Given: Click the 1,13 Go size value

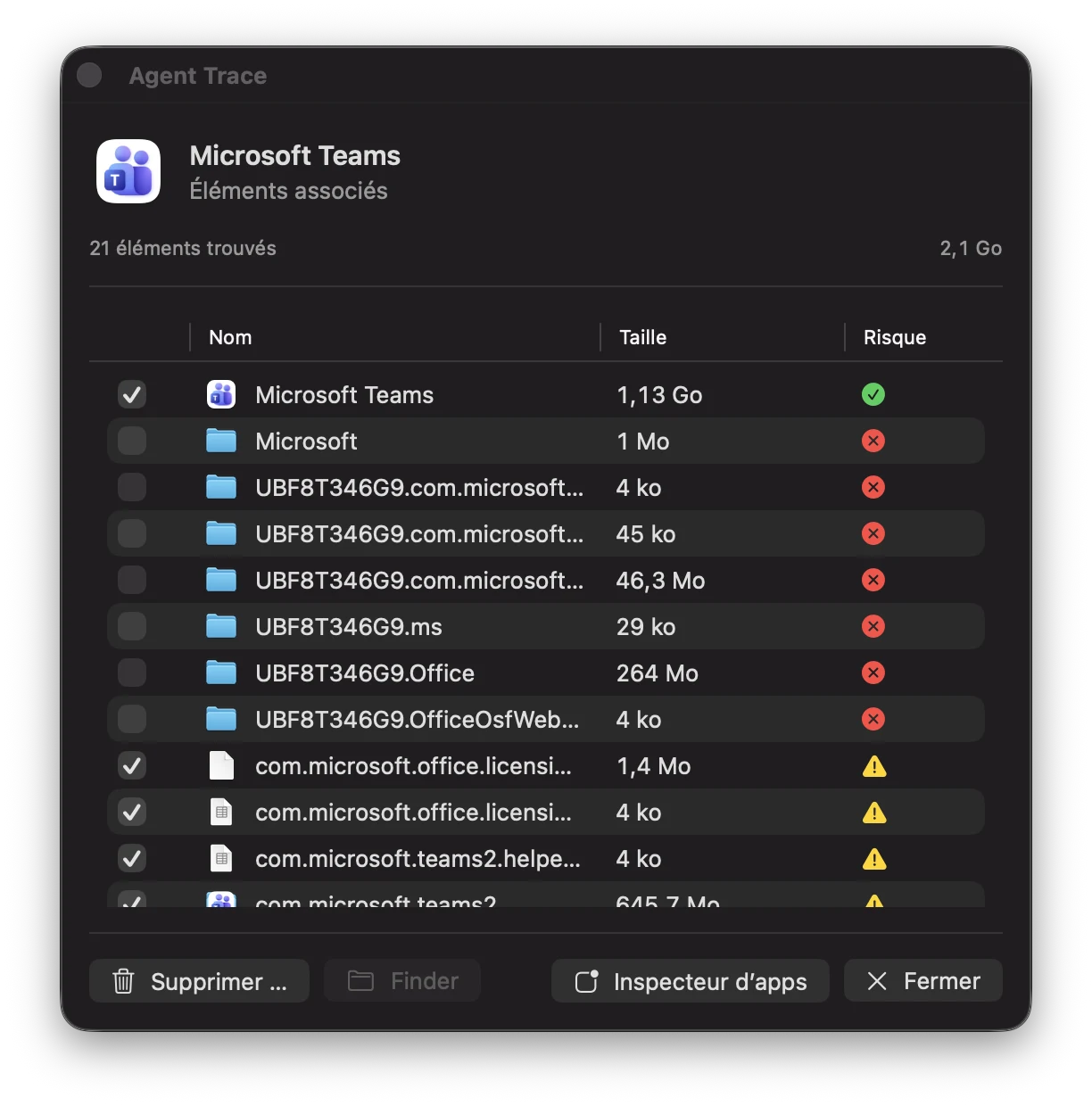Looking at the screenshot, I should [x=659, y=395].
